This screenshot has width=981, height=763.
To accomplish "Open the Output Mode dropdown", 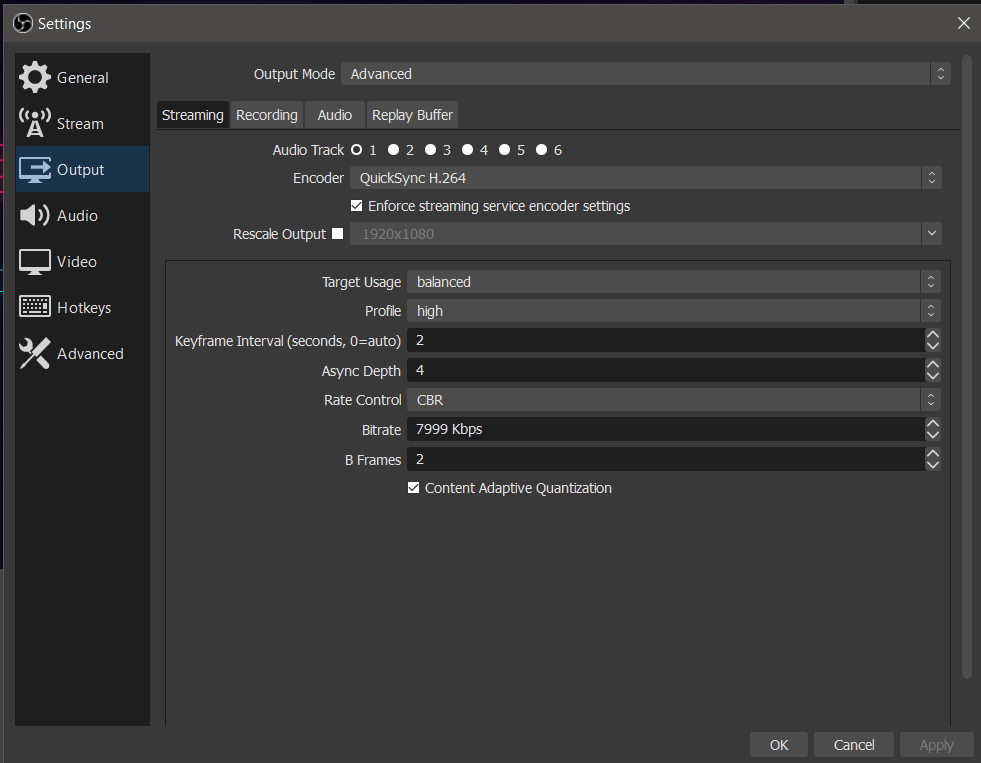I will [x=646, y=74].
